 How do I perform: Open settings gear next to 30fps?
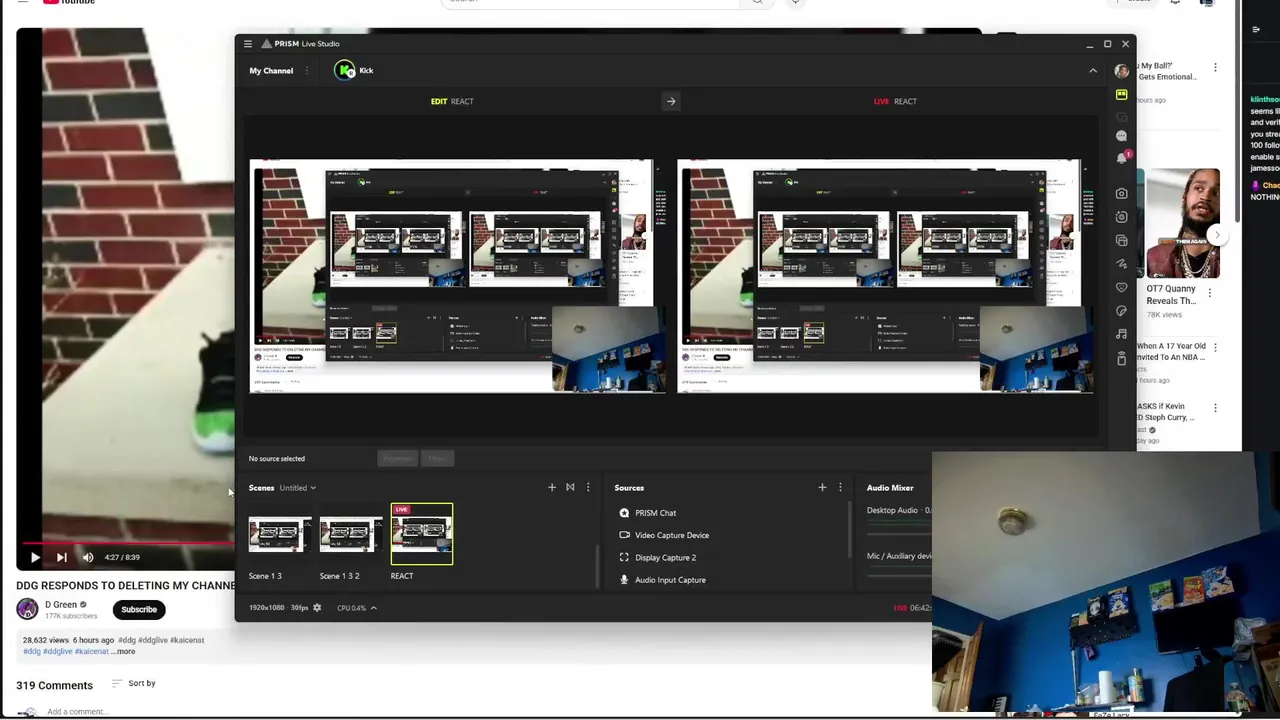317,607
